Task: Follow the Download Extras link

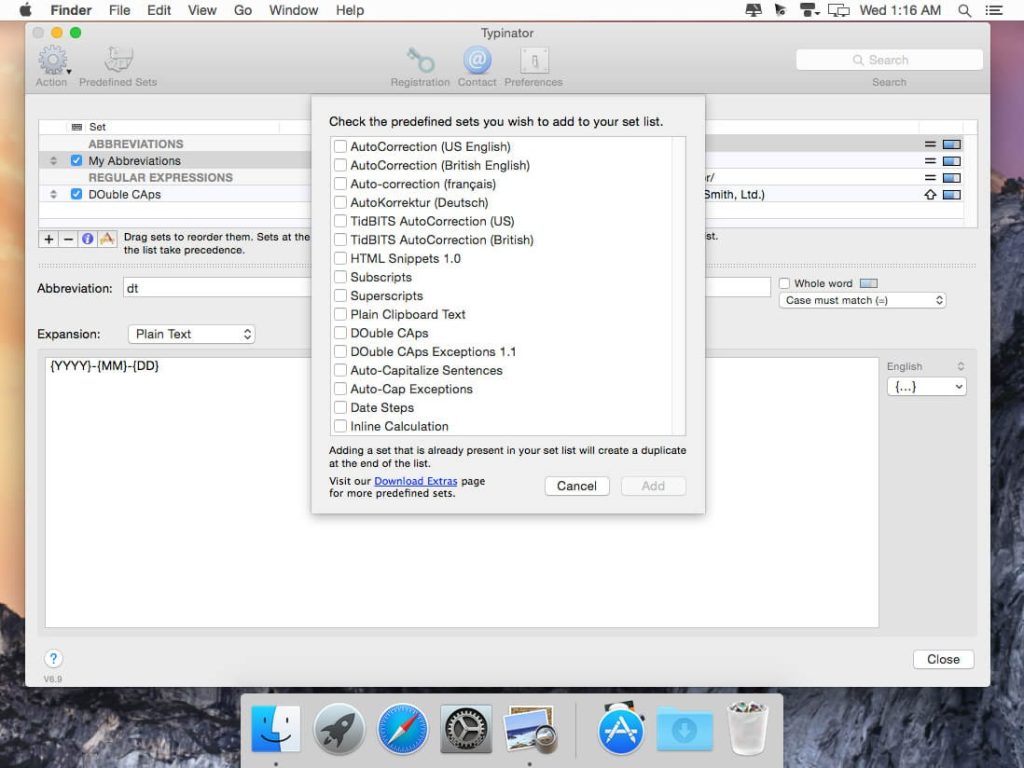Action: (x=415, y=481)
